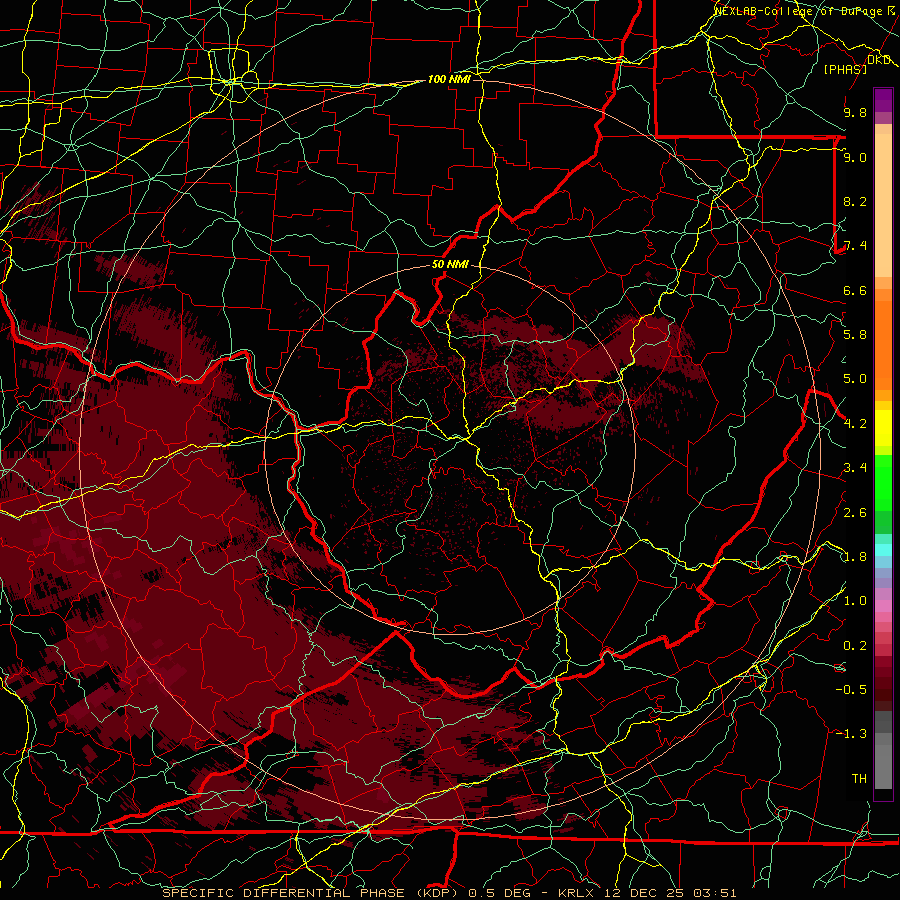The width and height of the screenshot is (900, 900).
Task: Click the "50 NMI" range ring label
Action: point(450,265)
